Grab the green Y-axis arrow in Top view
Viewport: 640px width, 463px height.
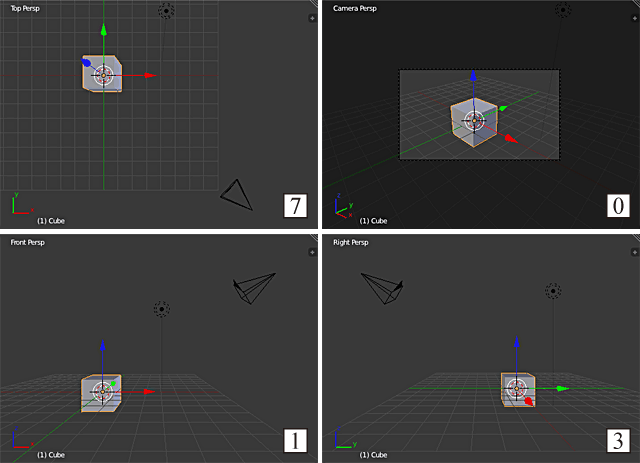(103, 21)
